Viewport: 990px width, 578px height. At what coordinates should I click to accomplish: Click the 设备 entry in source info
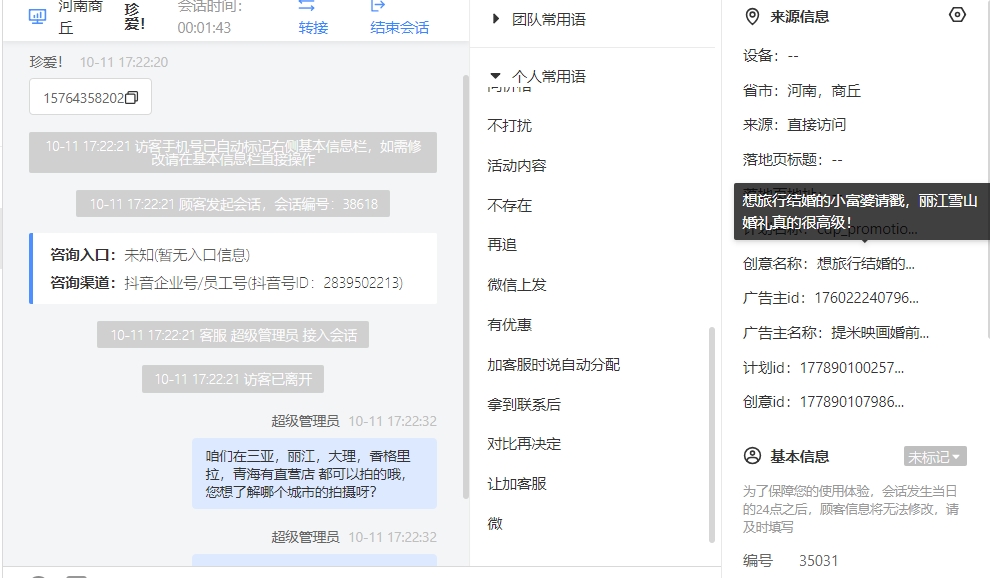pyautogui.click(x=771, y=56)
